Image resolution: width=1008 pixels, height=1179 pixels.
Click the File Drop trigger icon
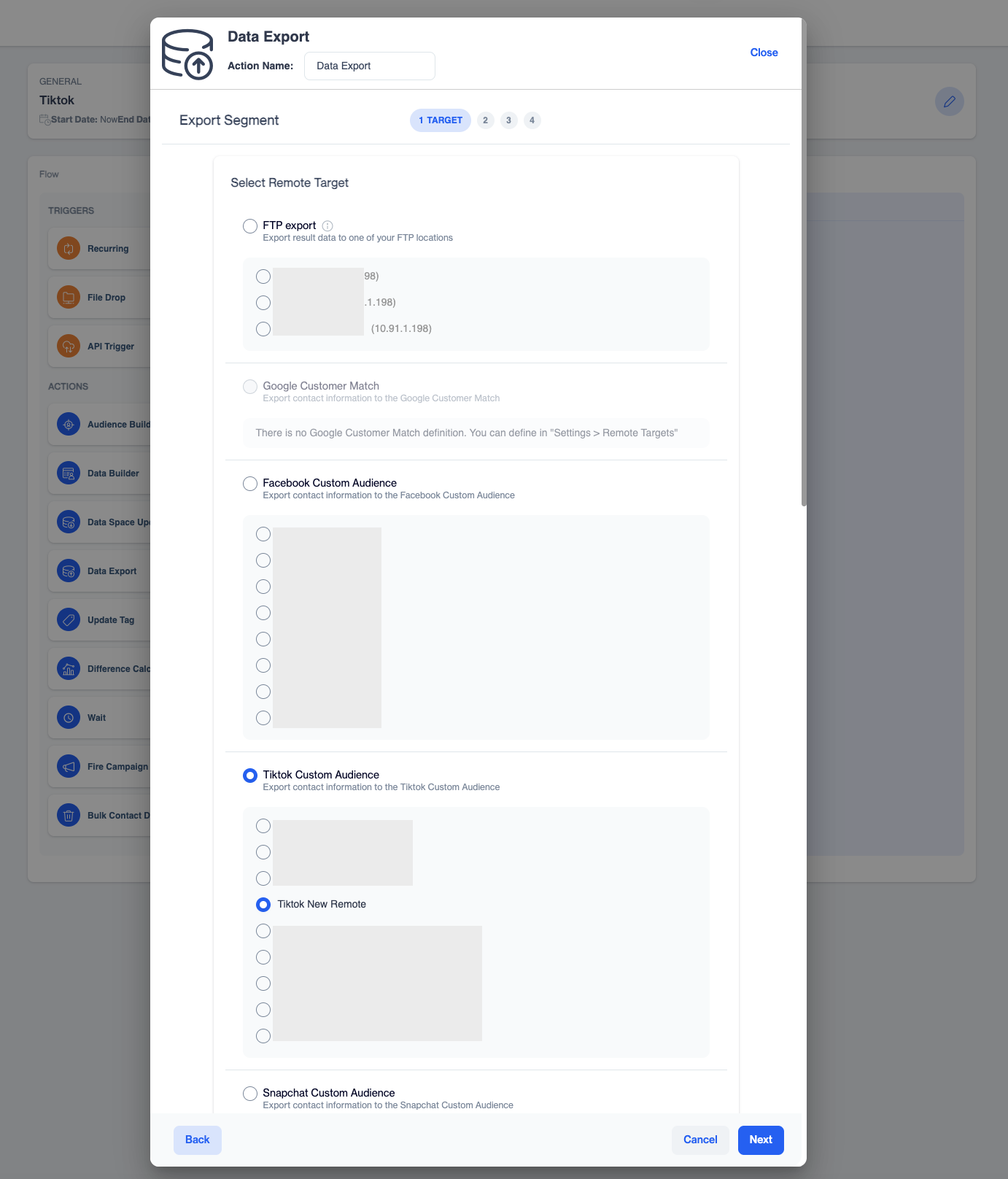[69, 298]
